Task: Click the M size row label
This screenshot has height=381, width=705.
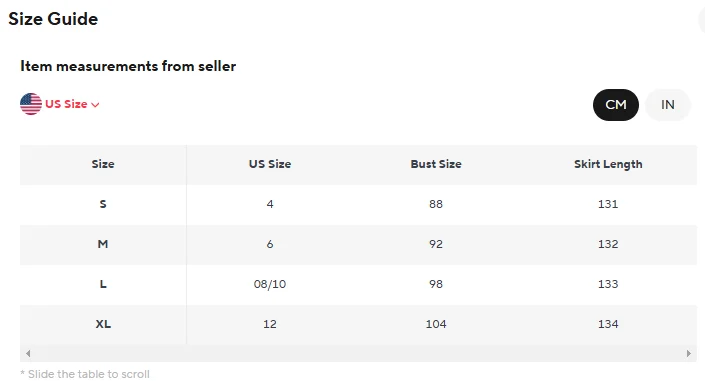Action: [103, 244]
